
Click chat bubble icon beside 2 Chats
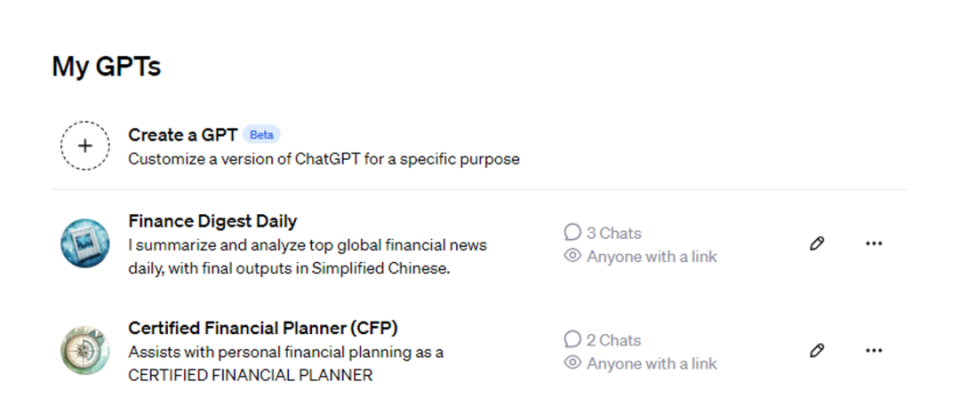click(x=572, y=339)
